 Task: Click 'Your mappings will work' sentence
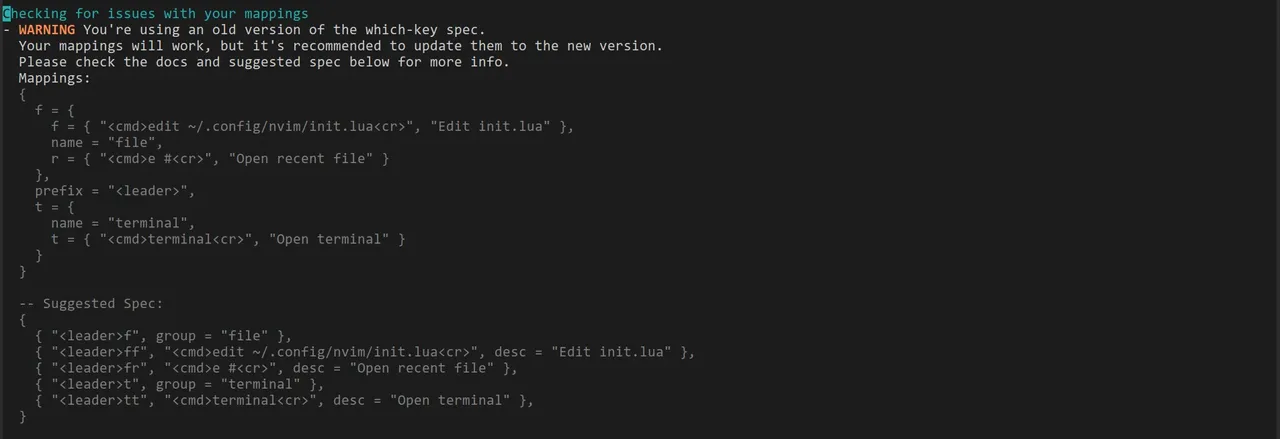(340, 46)
